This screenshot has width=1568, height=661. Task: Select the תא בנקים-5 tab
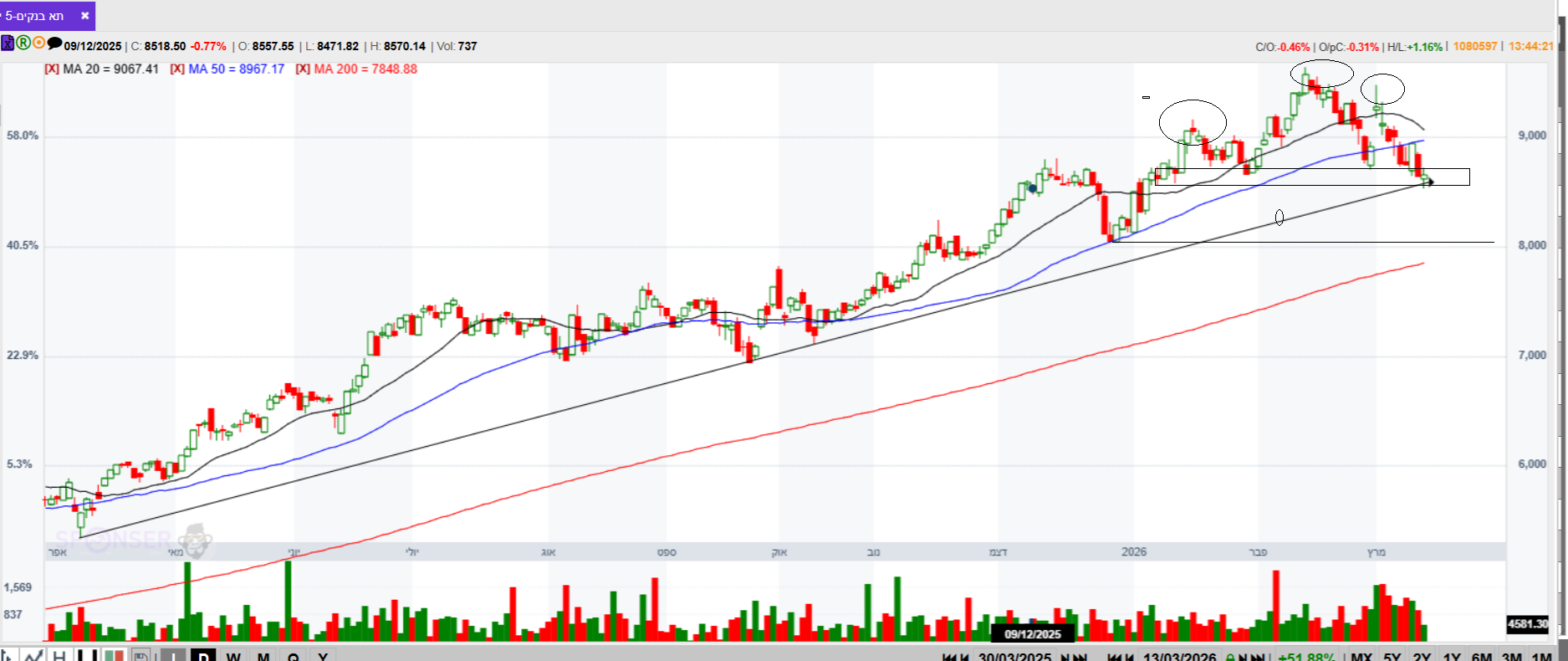pyautogui.click(x=34, y=16)
